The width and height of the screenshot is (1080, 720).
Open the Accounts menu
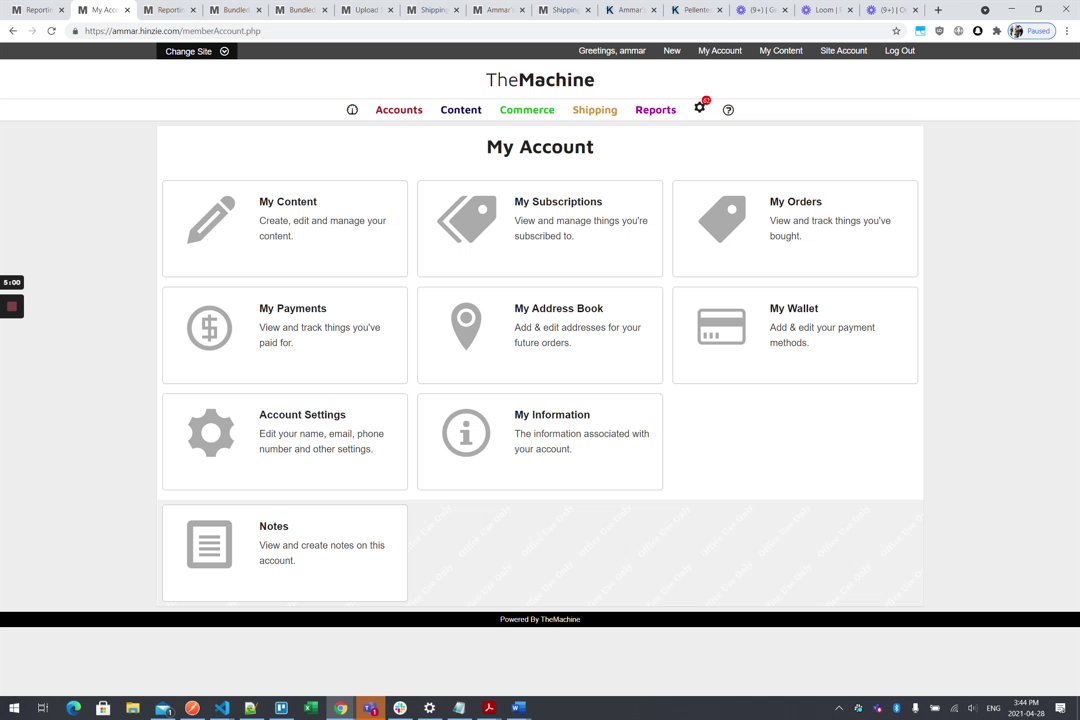(x=399, y=110)
